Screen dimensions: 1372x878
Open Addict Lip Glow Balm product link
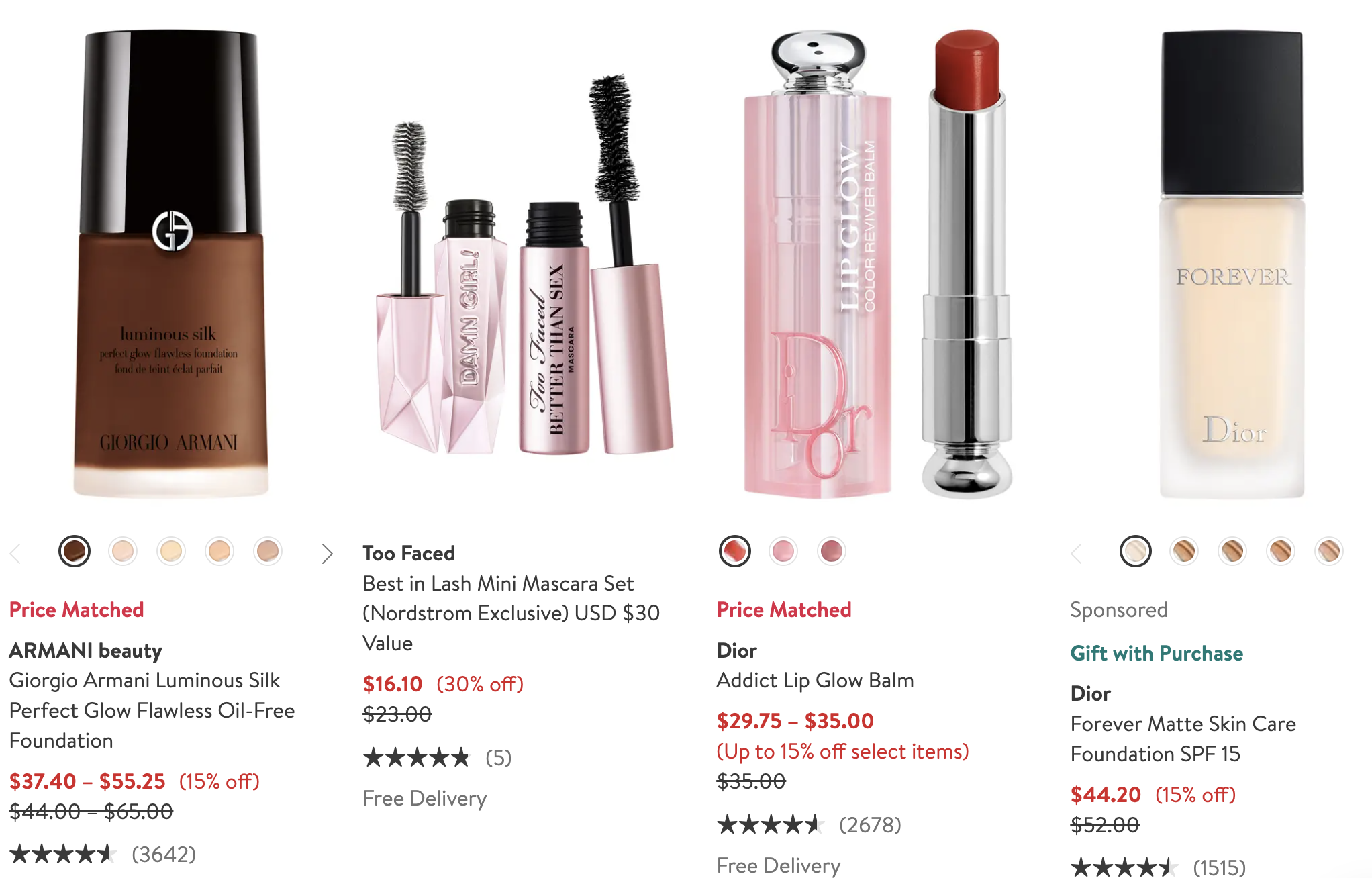point(815,681)
